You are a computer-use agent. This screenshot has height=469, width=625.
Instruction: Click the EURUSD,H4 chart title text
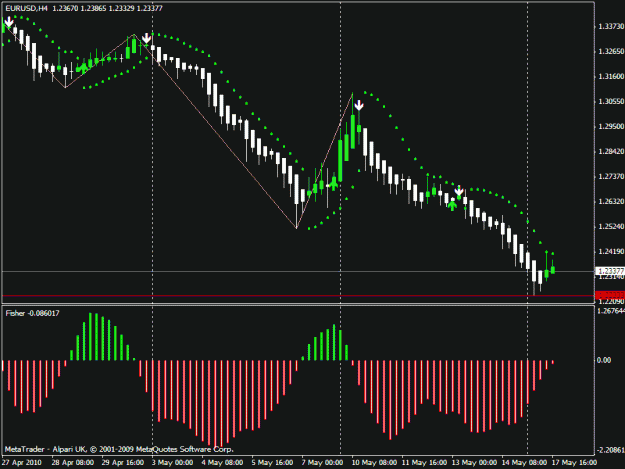point(26,8)
